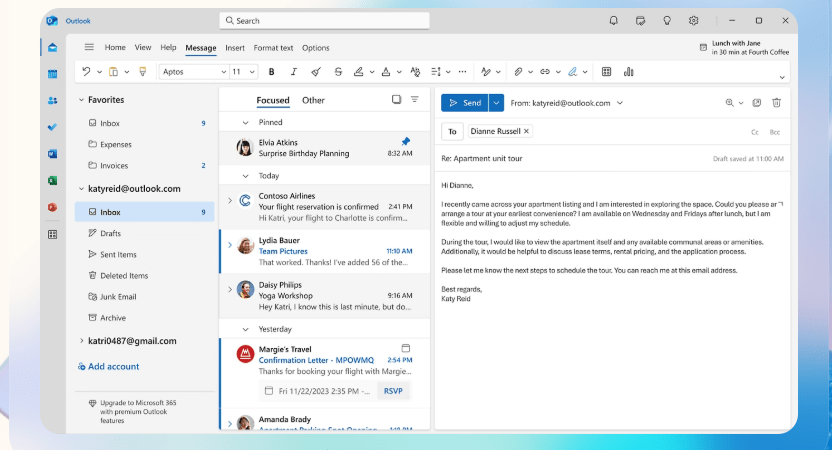The image size is (832, 450).
Task: Open the People contacts icon in sidebar
Action: (53, 100)
